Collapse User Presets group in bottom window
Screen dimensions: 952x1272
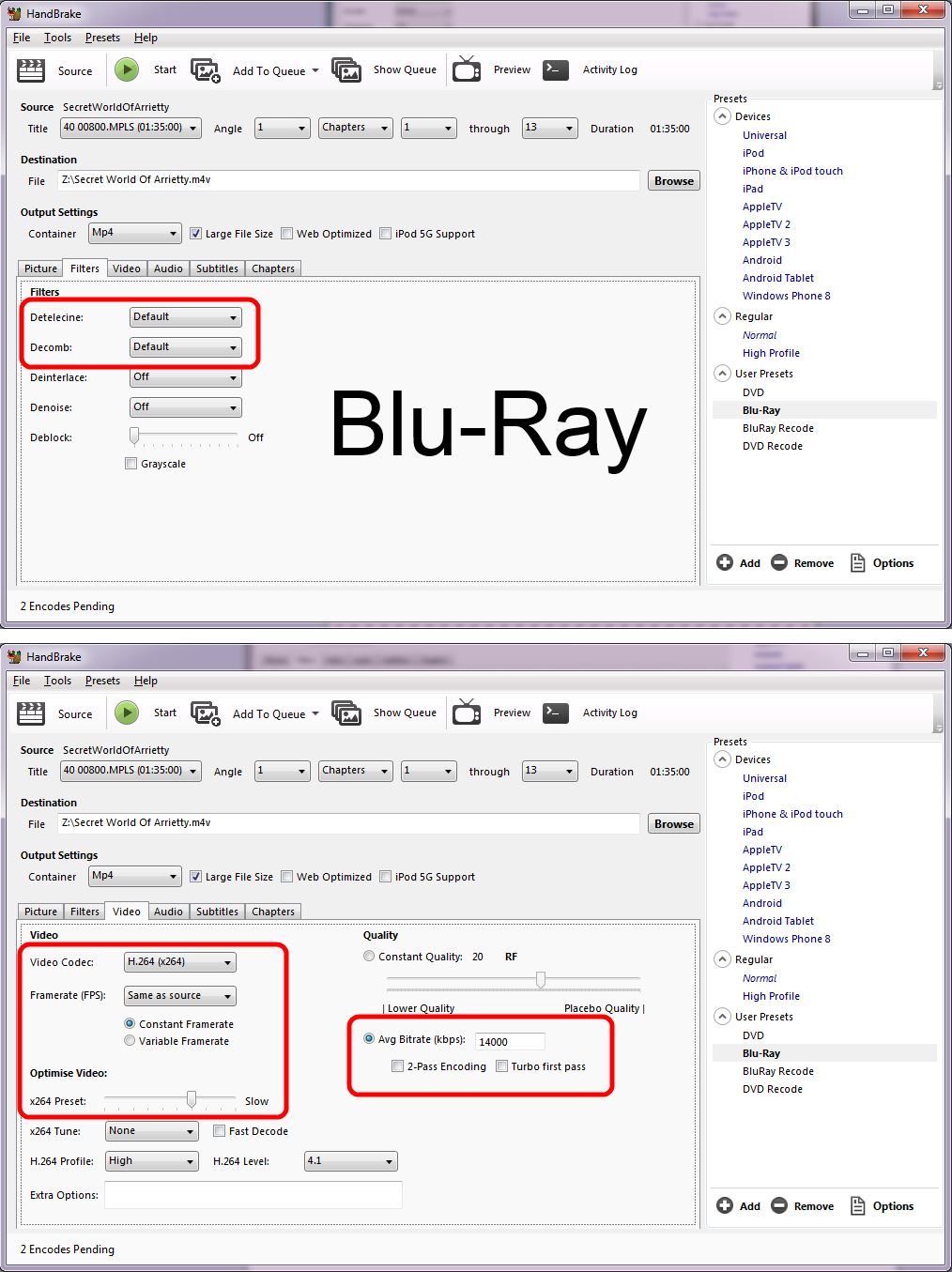(x=722, y=1017)
